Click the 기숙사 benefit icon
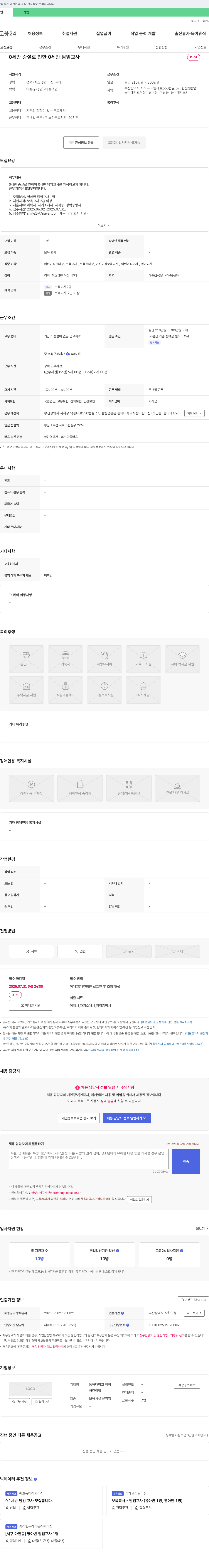 (x=65, y=659)
